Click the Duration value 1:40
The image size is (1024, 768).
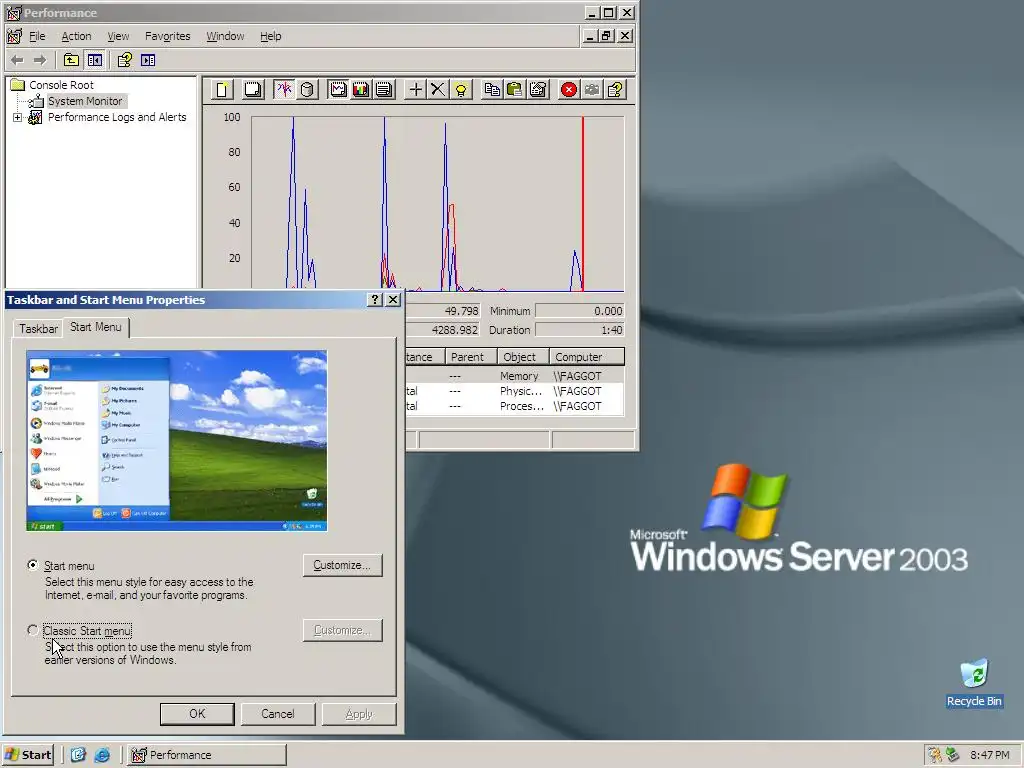tap(580, 330)
